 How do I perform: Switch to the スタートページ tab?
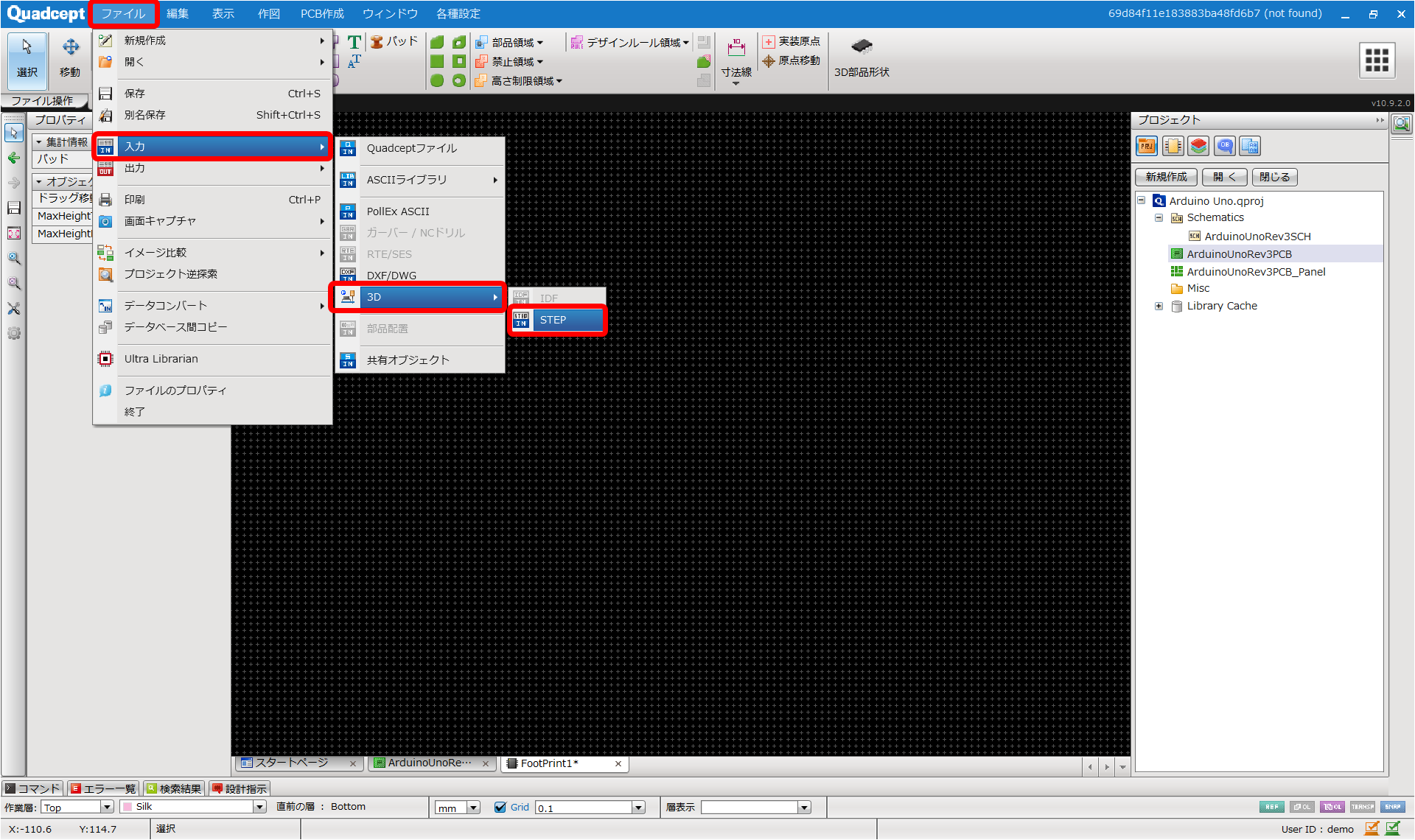pos(292,763)
